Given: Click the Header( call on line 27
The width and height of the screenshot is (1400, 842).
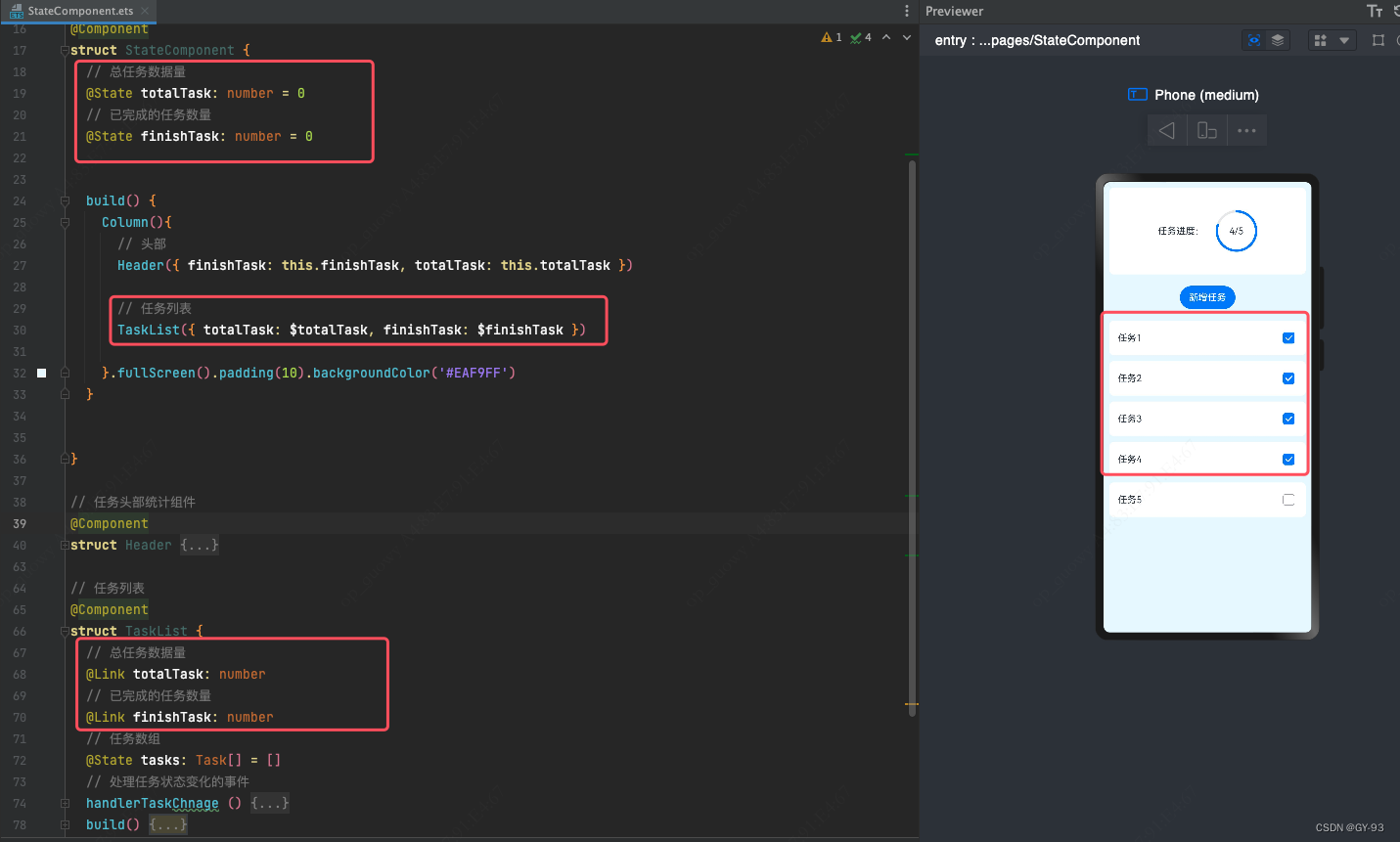Looking at the screenshot, I should (145, 265).
